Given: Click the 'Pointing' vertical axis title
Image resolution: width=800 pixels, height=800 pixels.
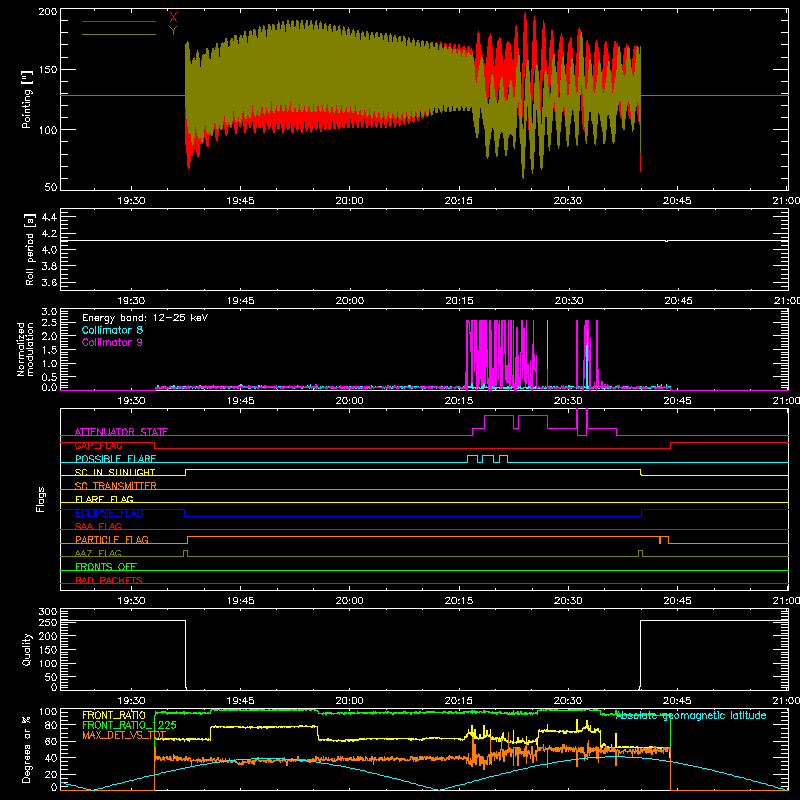Looking at the screenshot, I should pos(27,99).
